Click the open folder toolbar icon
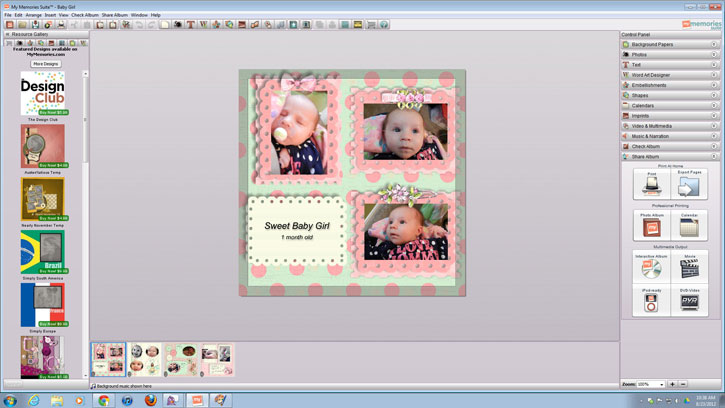Image resolution: width=725 pixels, height=408 pixels. [x=22, y=25]
